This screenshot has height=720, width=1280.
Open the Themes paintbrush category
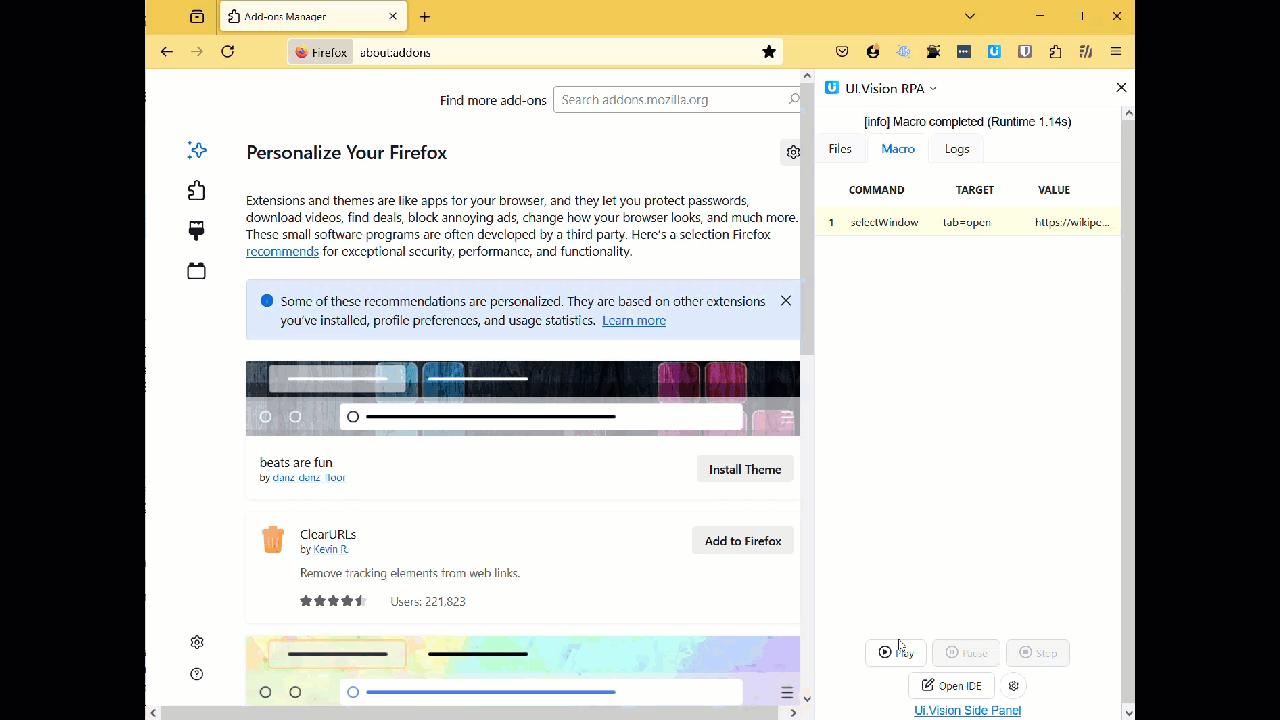[x=197, y=231]
